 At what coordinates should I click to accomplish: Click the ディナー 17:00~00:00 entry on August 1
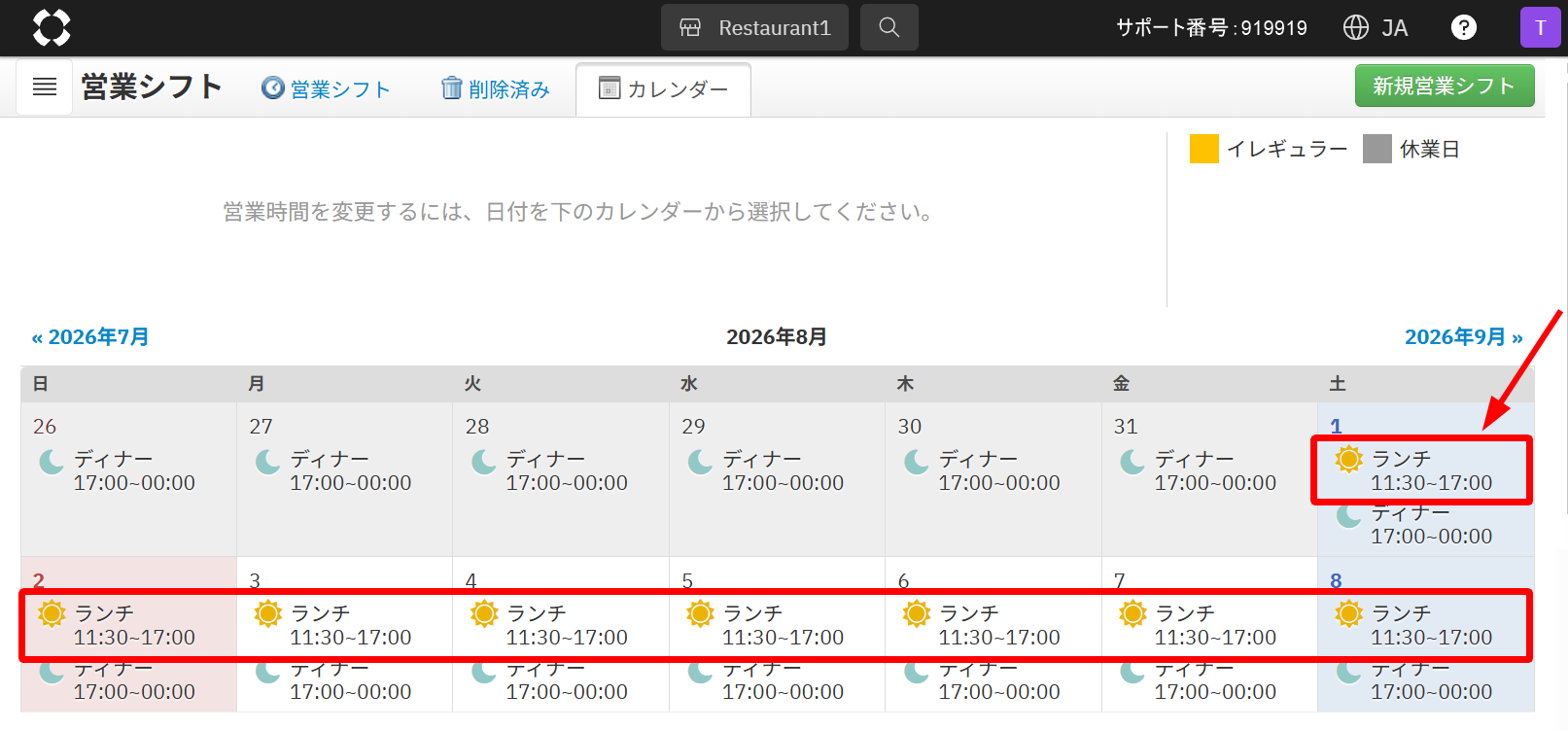pyautogui.click(x=1413, y=525)
